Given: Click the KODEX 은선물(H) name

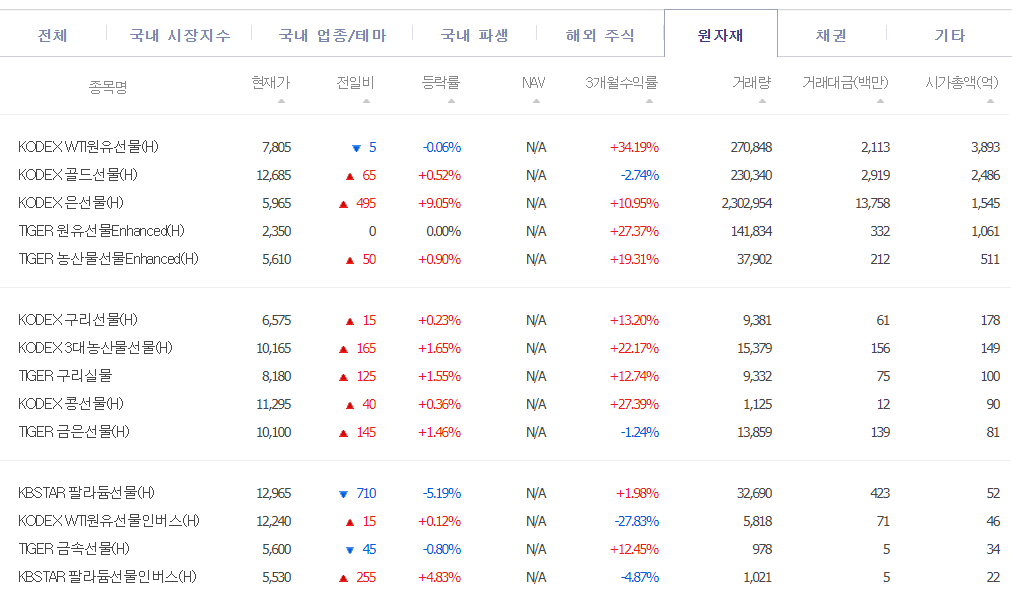Looking at the screenshot, I should (x=70, y=203).
